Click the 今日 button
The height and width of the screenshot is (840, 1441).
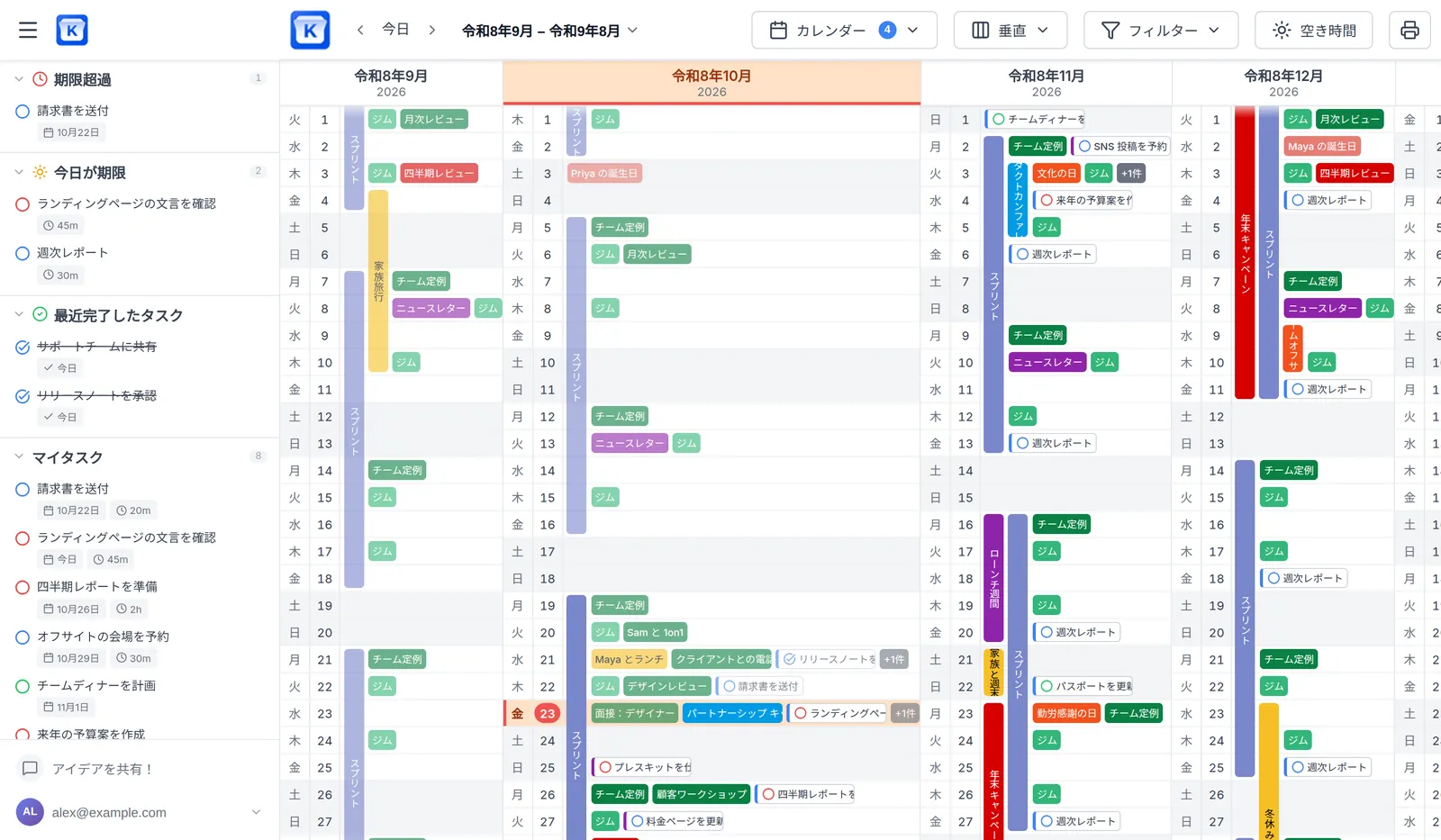pos(395,30)
